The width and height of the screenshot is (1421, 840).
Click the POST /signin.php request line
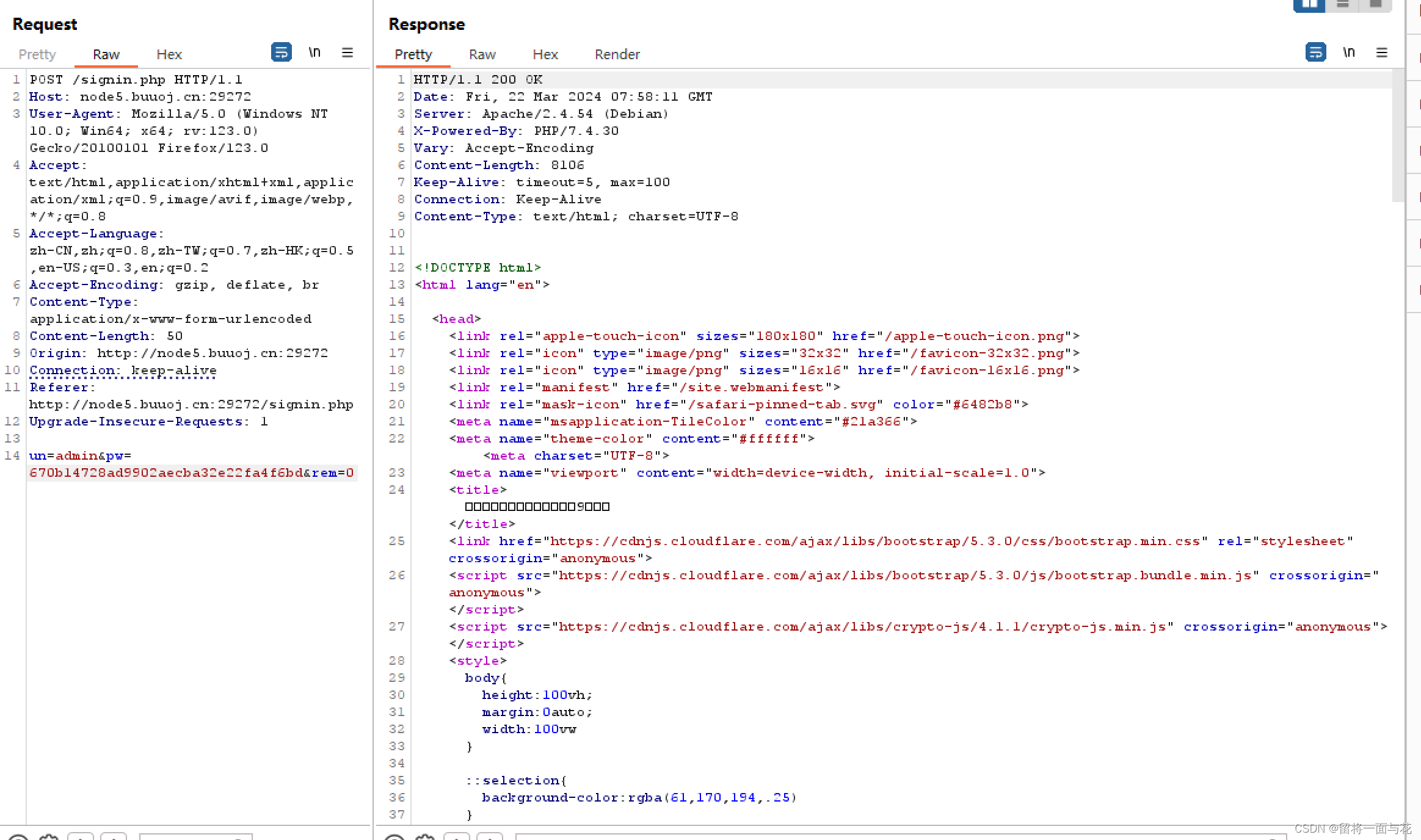(x=136, y=79)
